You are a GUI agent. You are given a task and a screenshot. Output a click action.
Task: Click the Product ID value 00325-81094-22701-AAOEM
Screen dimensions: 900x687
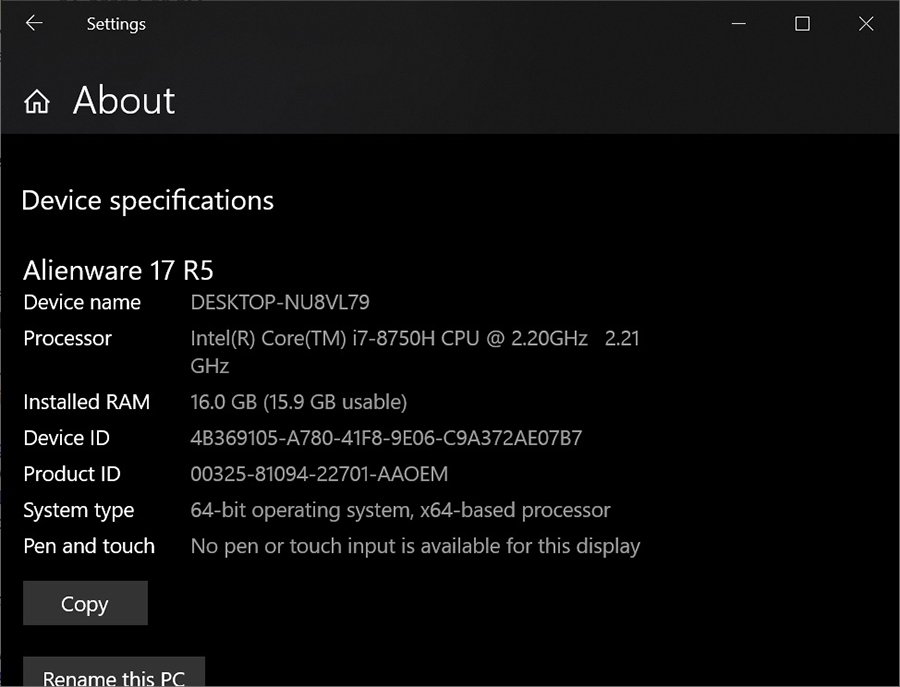[319, 474]
